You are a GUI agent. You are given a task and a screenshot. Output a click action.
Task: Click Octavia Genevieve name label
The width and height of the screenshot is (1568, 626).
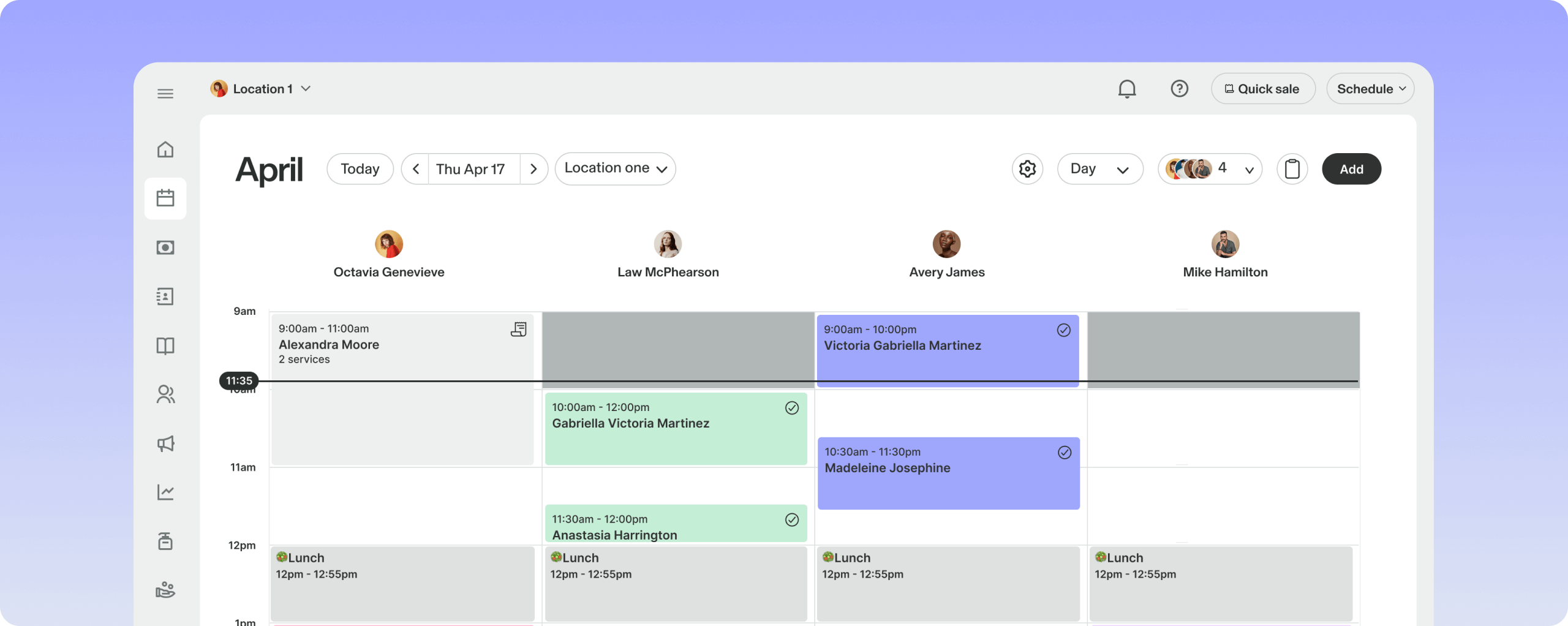click(389, 272)
